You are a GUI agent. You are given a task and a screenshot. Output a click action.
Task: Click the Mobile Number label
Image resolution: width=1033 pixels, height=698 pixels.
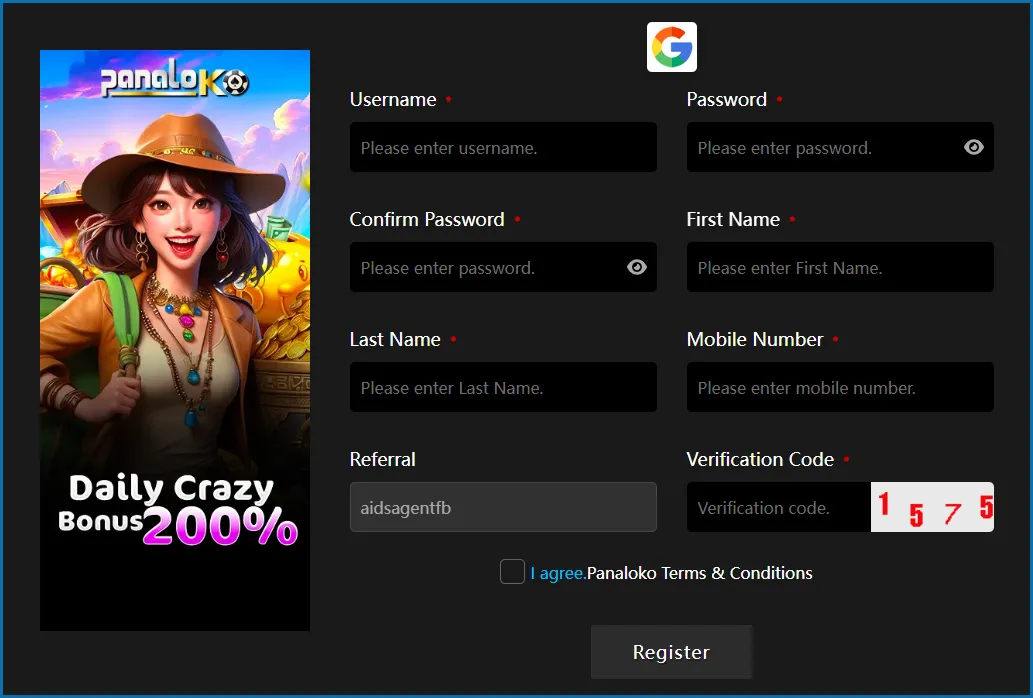click(x=755, y=339)
